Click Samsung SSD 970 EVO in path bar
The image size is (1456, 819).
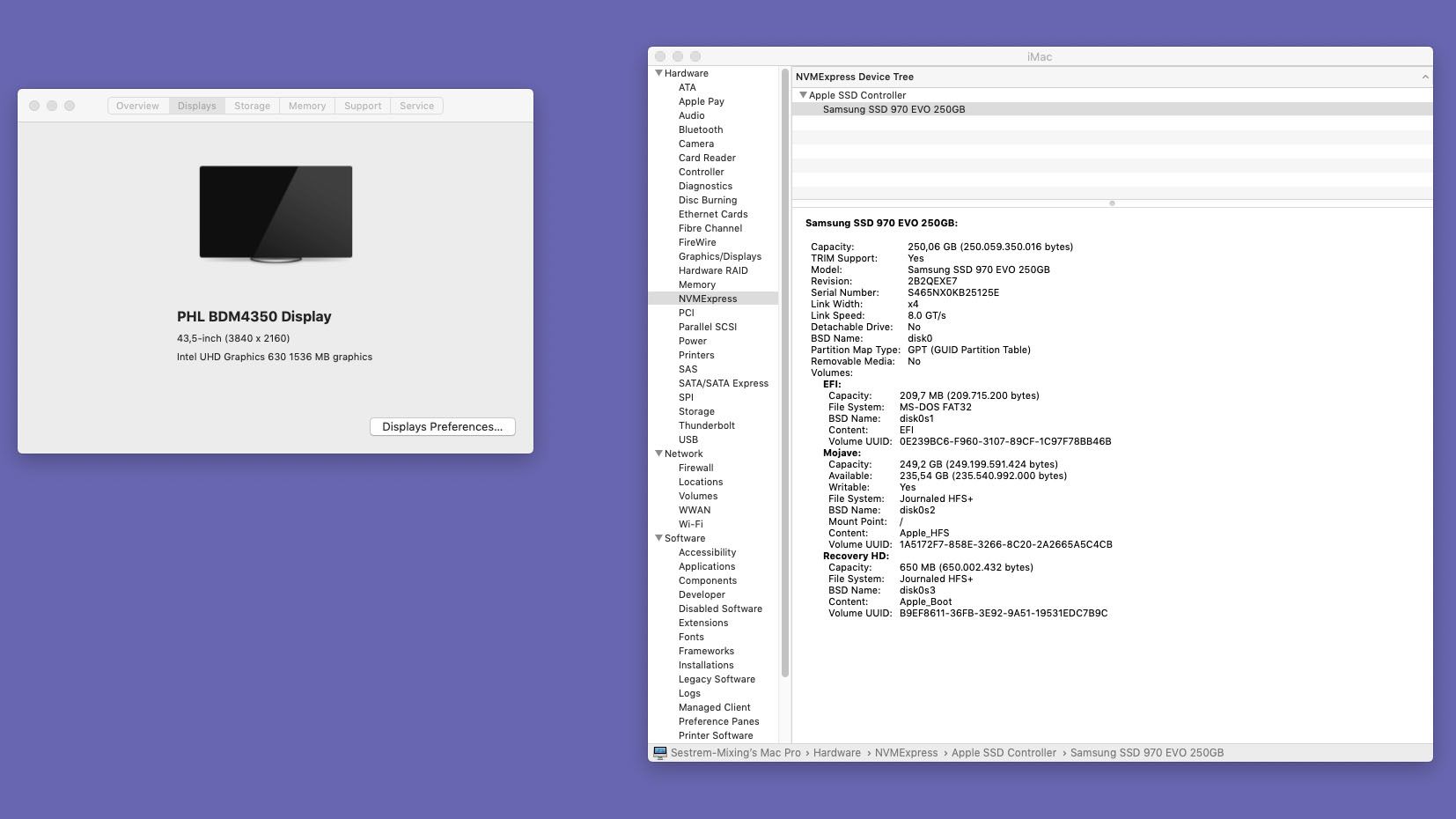pyautogui.click(x=1147, y=753)
